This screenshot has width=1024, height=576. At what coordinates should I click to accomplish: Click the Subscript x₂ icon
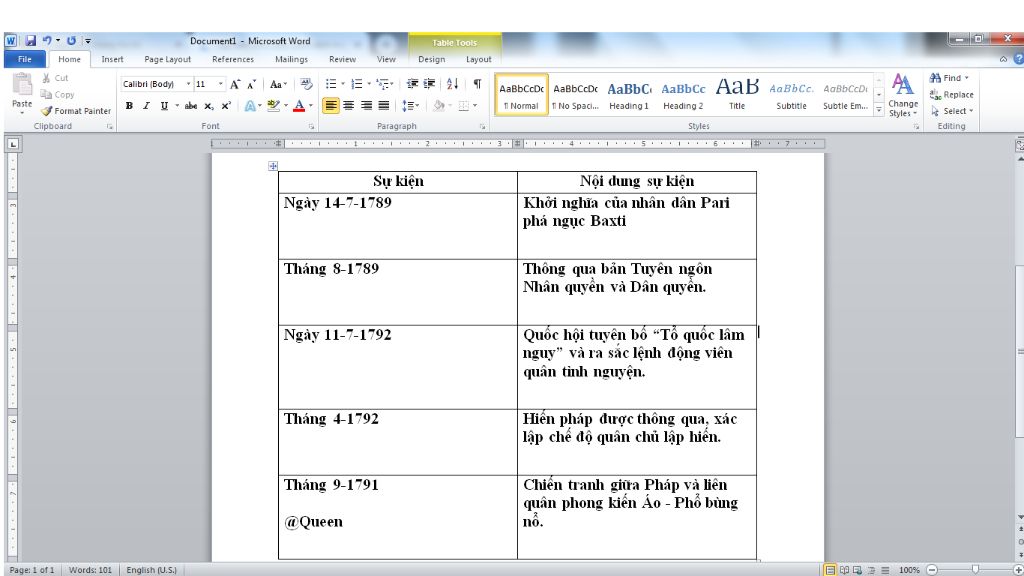coord(208,106)
